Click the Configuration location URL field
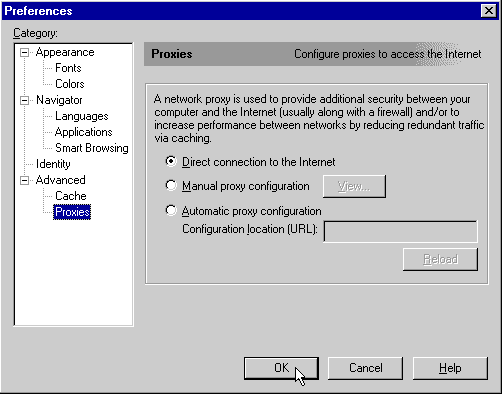This screenshot has width=502, height=394. pos(400,231)
